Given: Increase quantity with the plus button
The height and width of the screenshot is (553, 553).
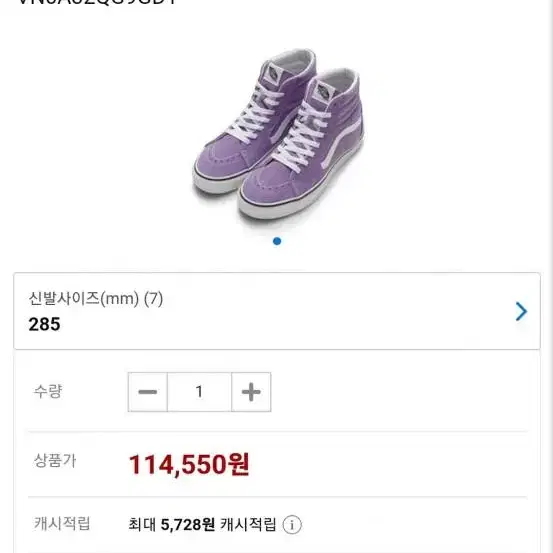Looking at the screenshot, I should (x=251, y=392).
